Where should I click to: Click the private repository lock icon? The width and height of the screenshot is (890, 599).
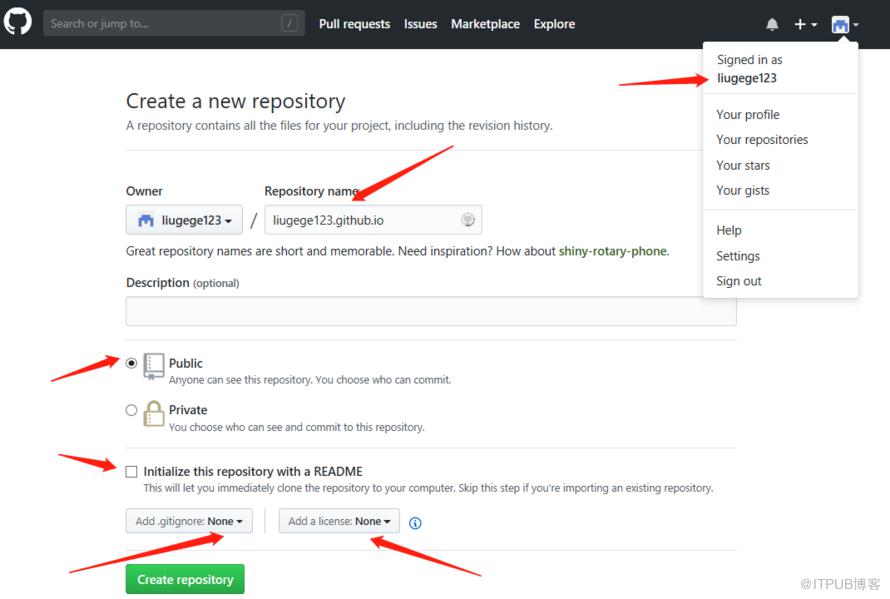pyautogui.click(x=153, y=413)
